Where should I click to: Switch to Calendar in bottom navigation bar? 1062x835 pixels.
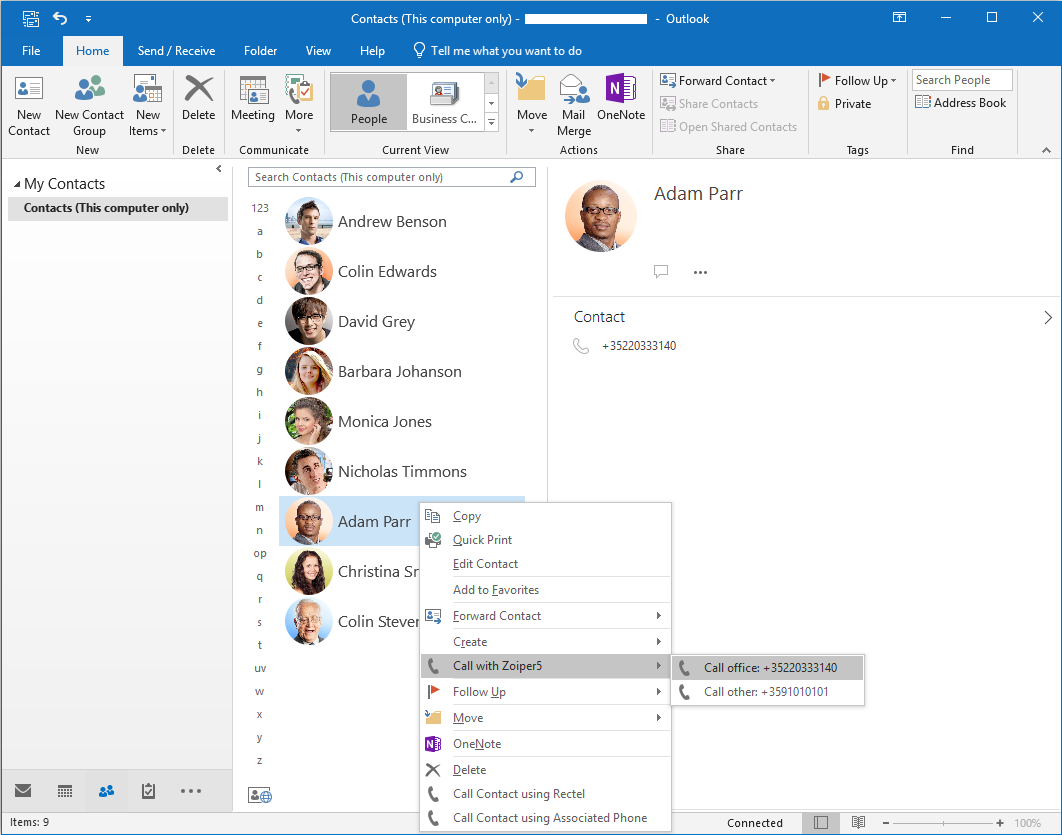65,791
